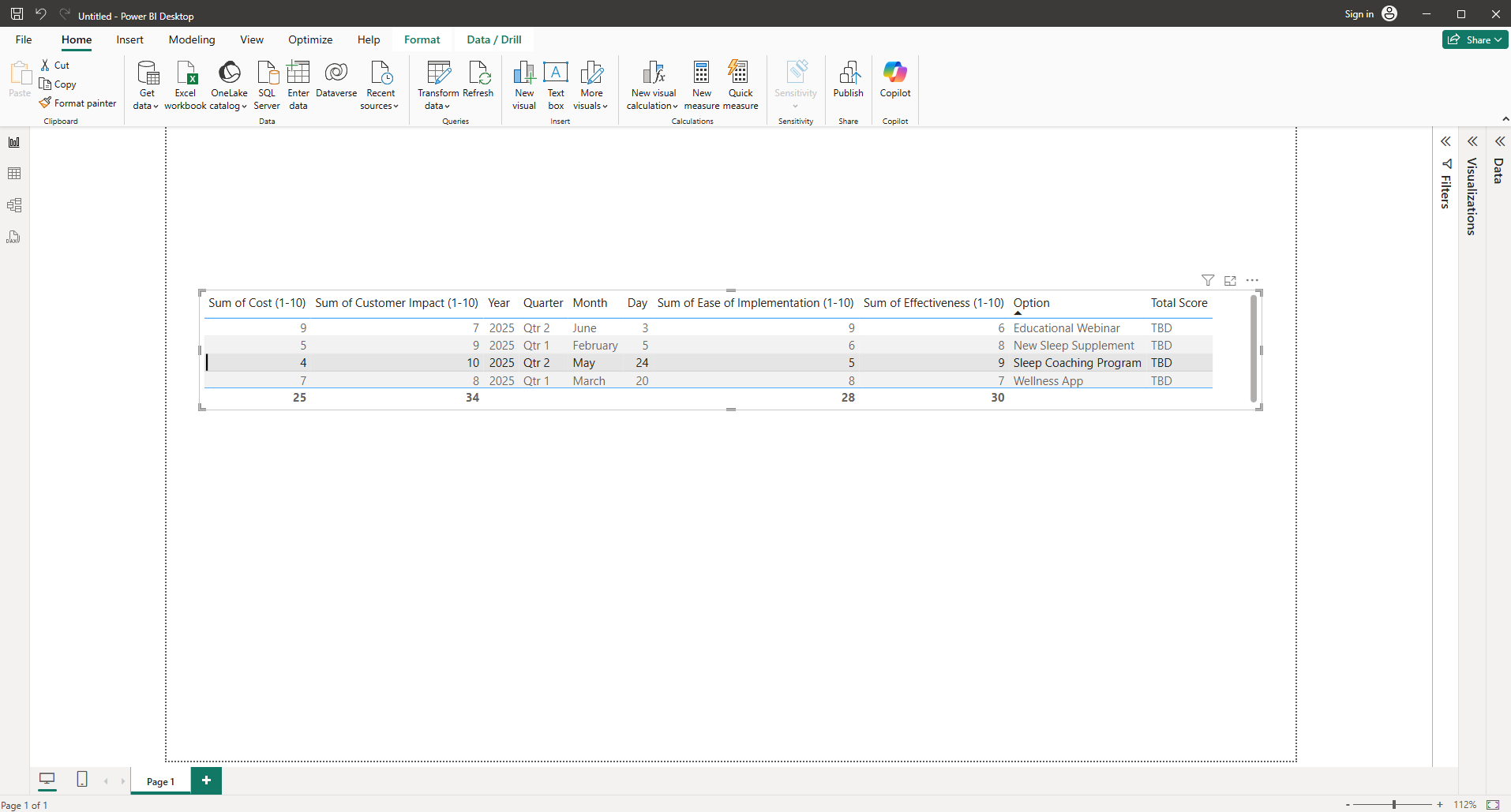Click the Dataverse icon
1511x812 pixels.
click(336, 73)
